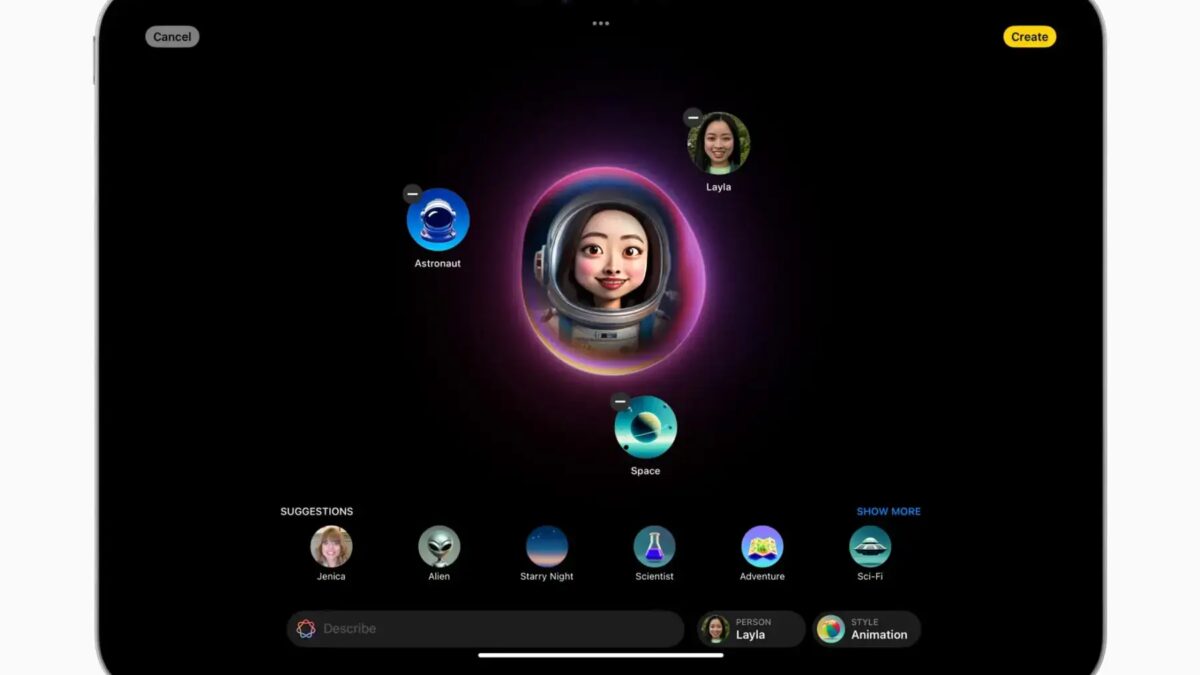Remove the Layla person from the composition
Viewport: 1200px width, 675px height.
tap(694, 117)
